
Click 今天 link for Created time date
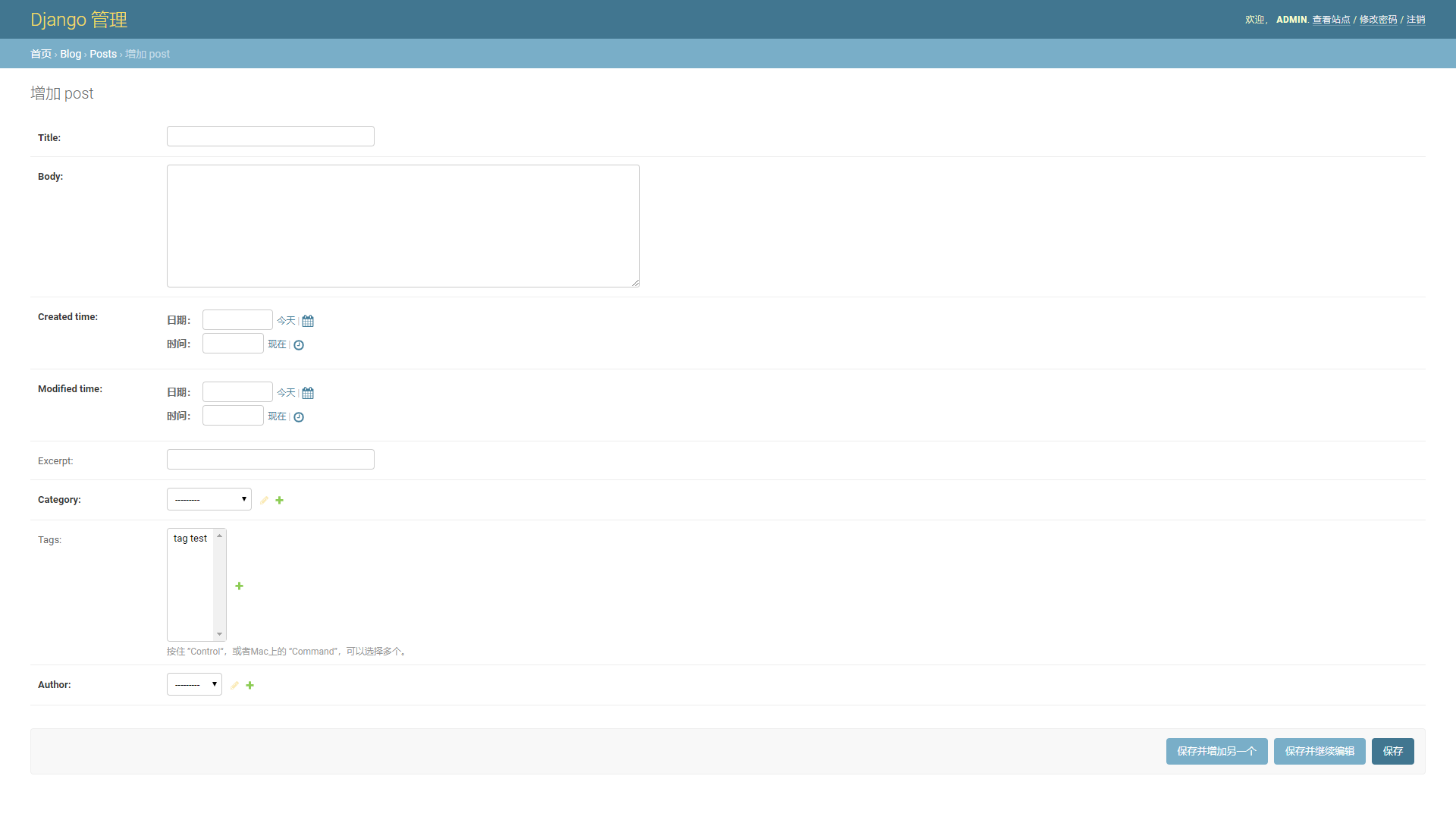(286, 321)
